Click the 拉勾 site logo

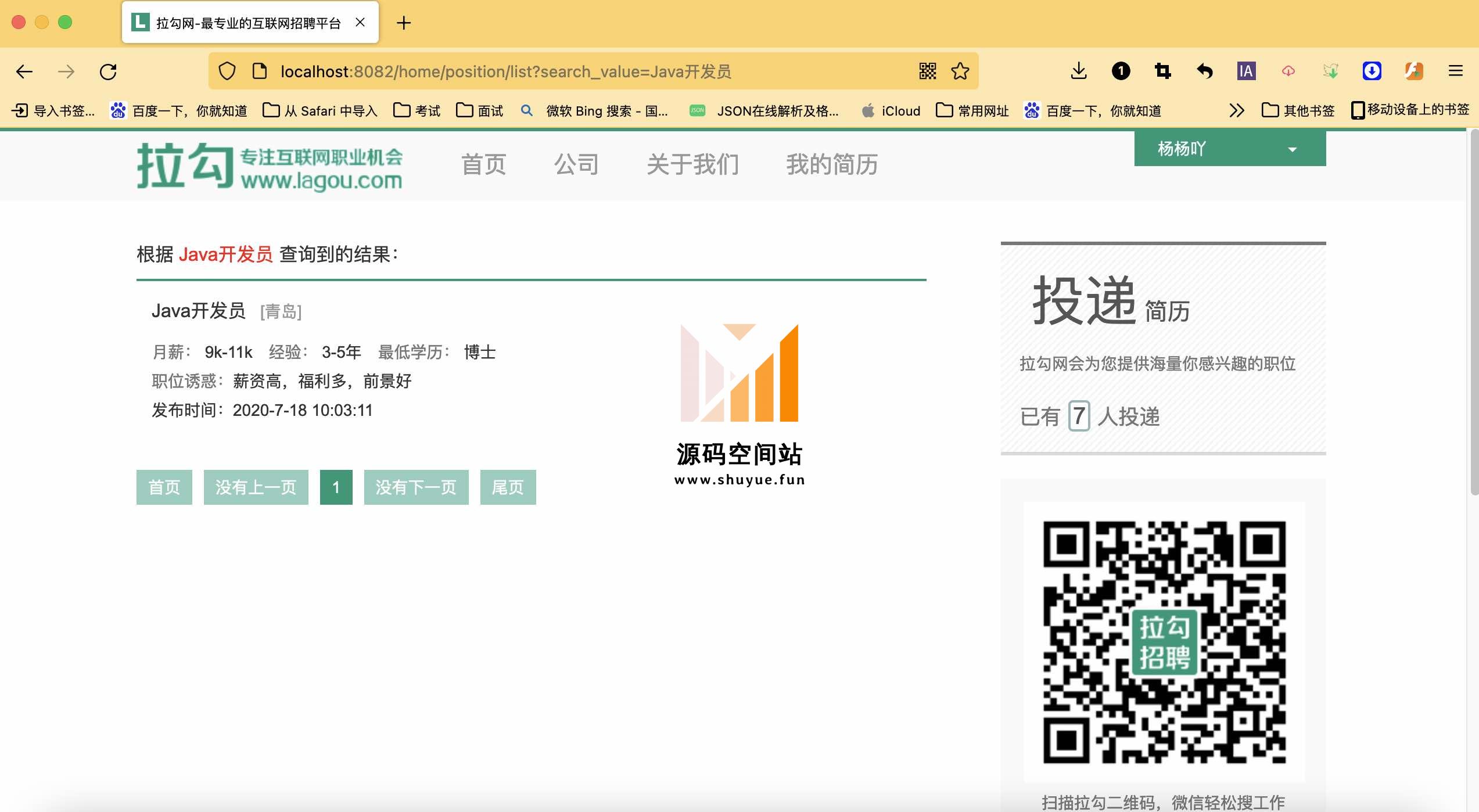click(269, 166)
